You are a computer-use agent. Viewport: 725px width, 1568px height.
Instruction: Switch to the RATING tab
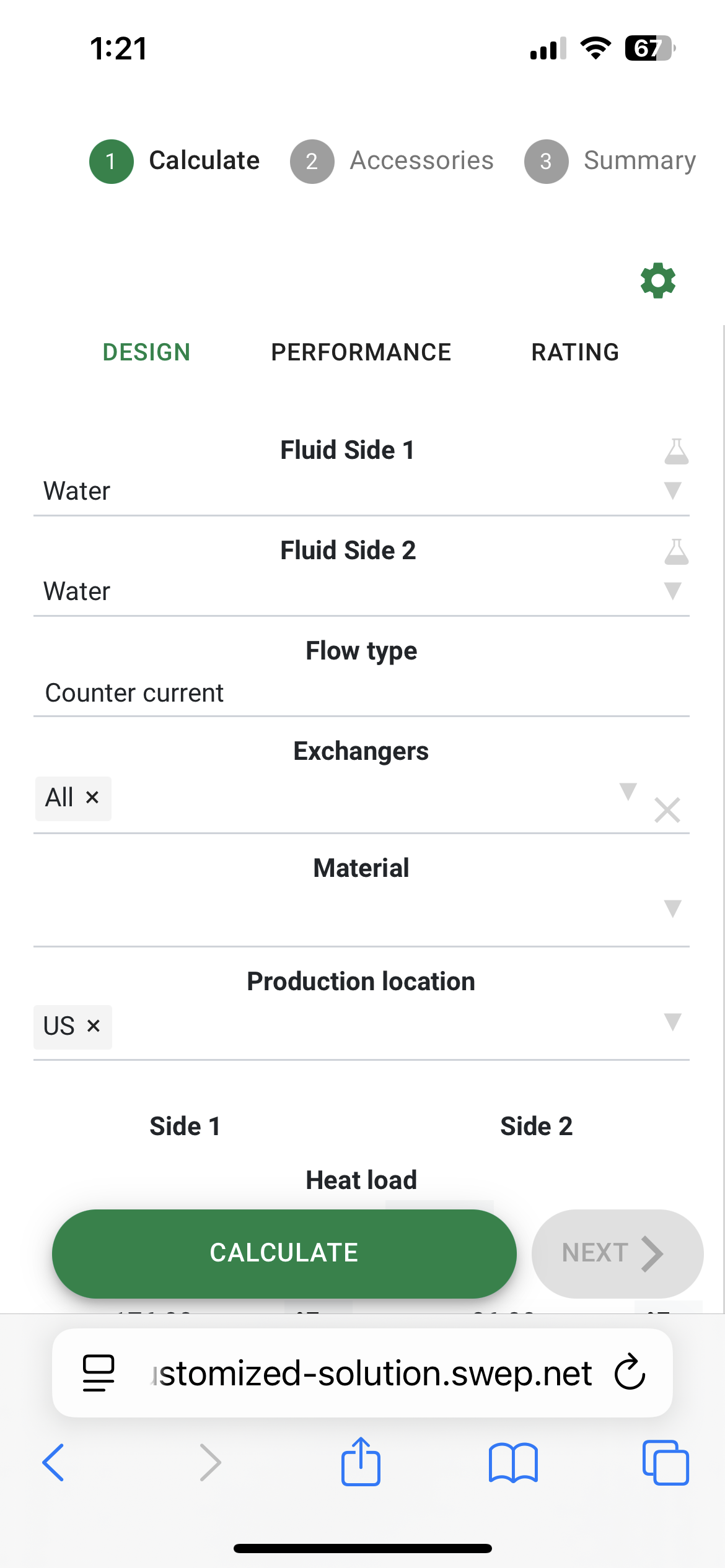point(575,352)
